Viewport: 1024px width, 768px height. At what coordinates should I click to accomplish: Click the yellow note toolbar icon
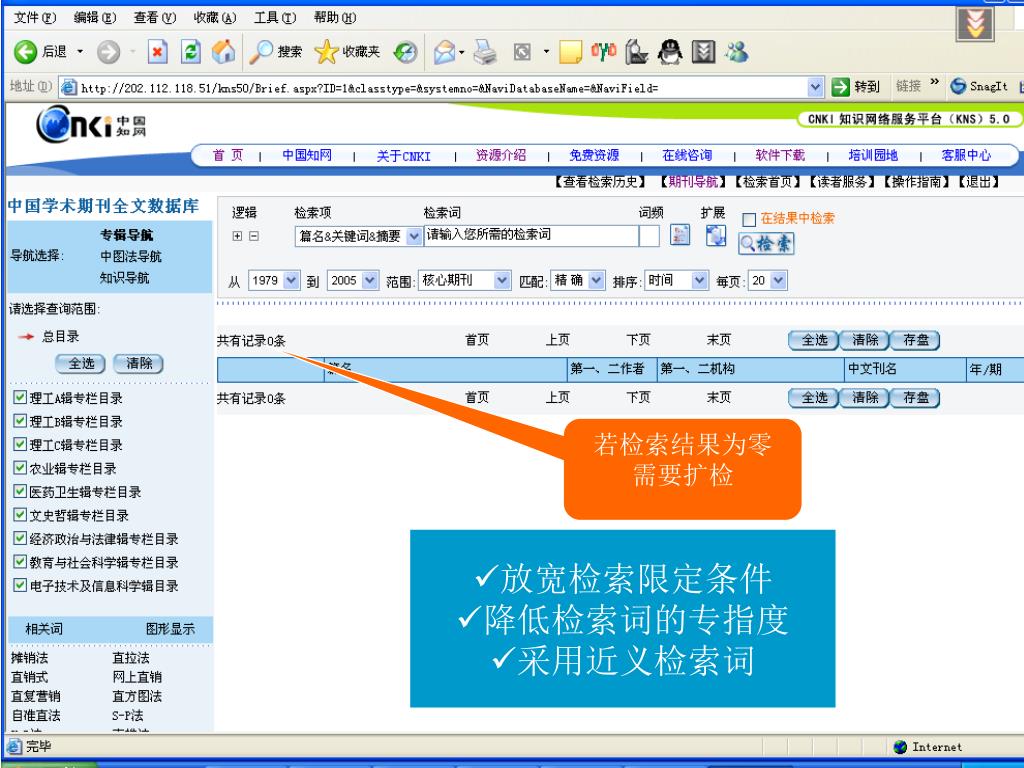click(x=570, y=52)
